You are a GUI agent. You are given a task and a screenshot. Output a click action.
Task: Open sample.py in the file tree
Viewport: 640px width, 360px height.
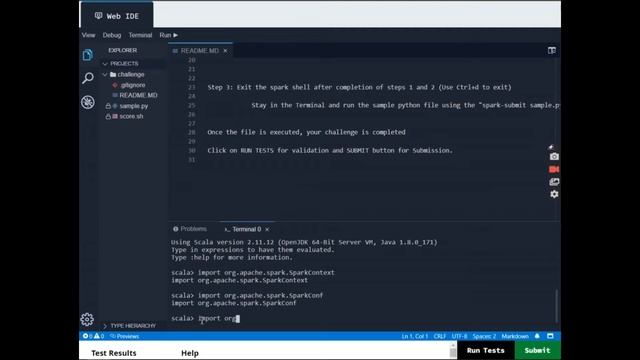[x=133, y=106]
